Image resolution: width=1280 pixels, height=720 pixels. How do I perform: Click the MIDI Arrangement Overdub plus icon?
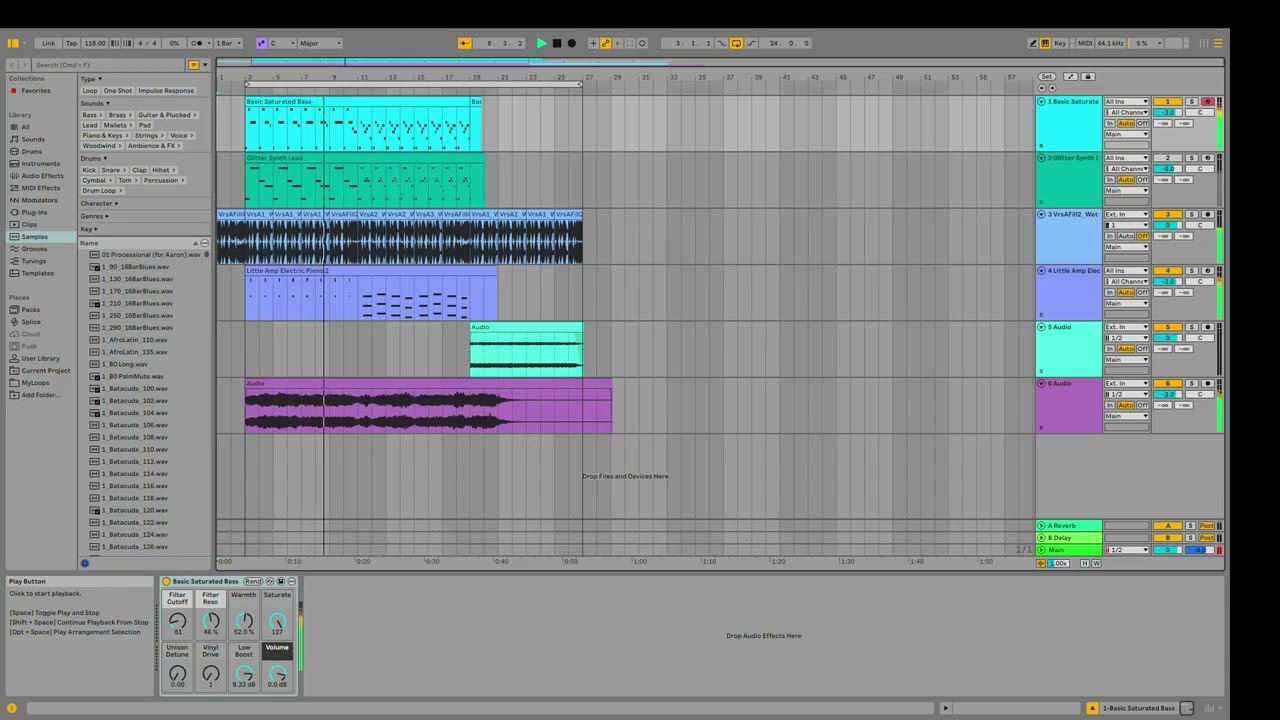pyautogui.click(x=593, y=43)
